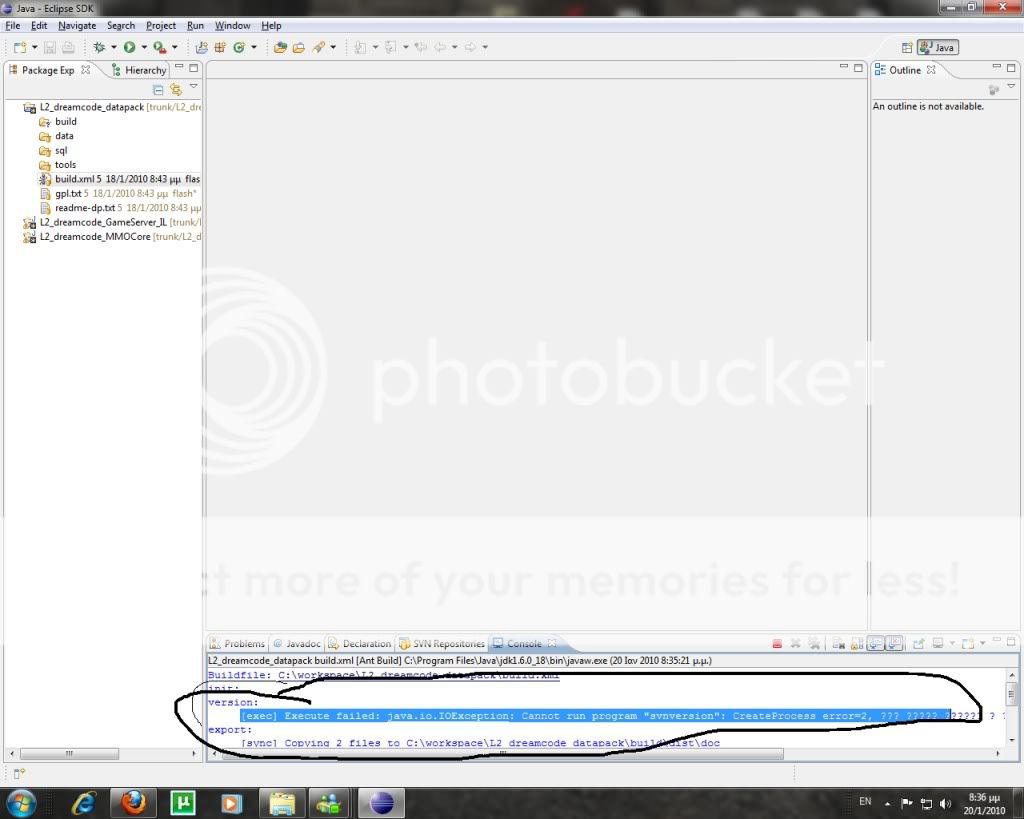Click the Clear Console icon
Screen dimensions: 1024x819
(x=840, y=644)
